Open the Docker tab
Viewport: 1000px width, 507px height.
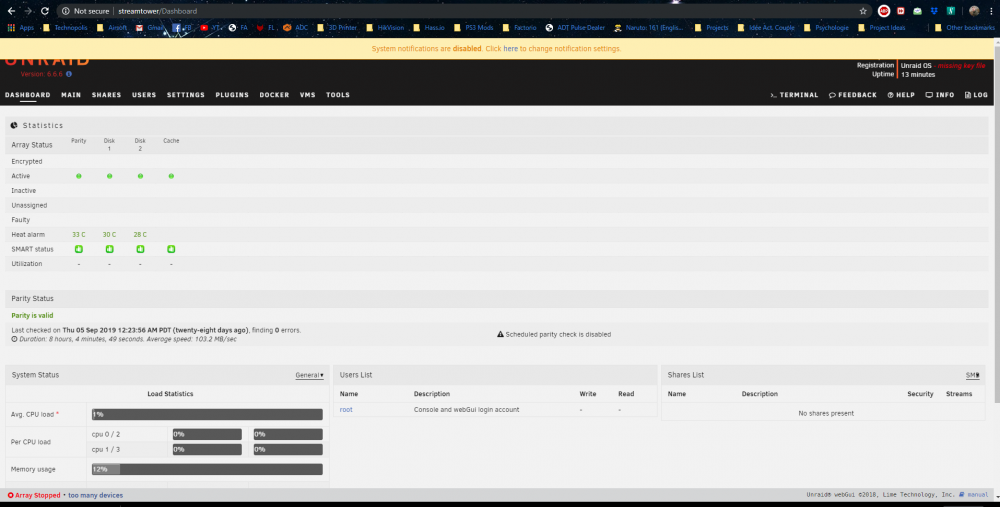tap(274, 95)
